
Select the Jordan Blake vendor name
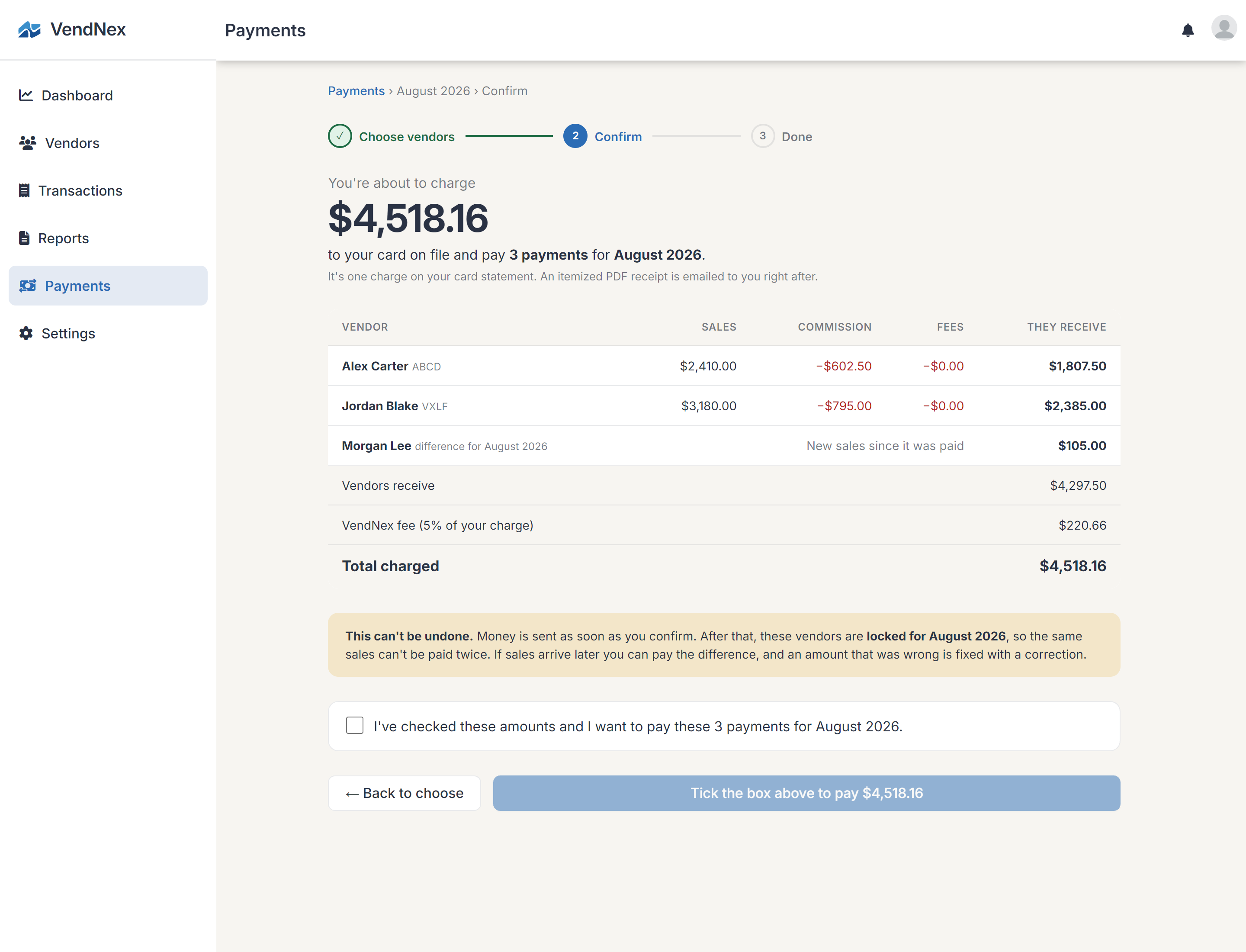(380, 406)
